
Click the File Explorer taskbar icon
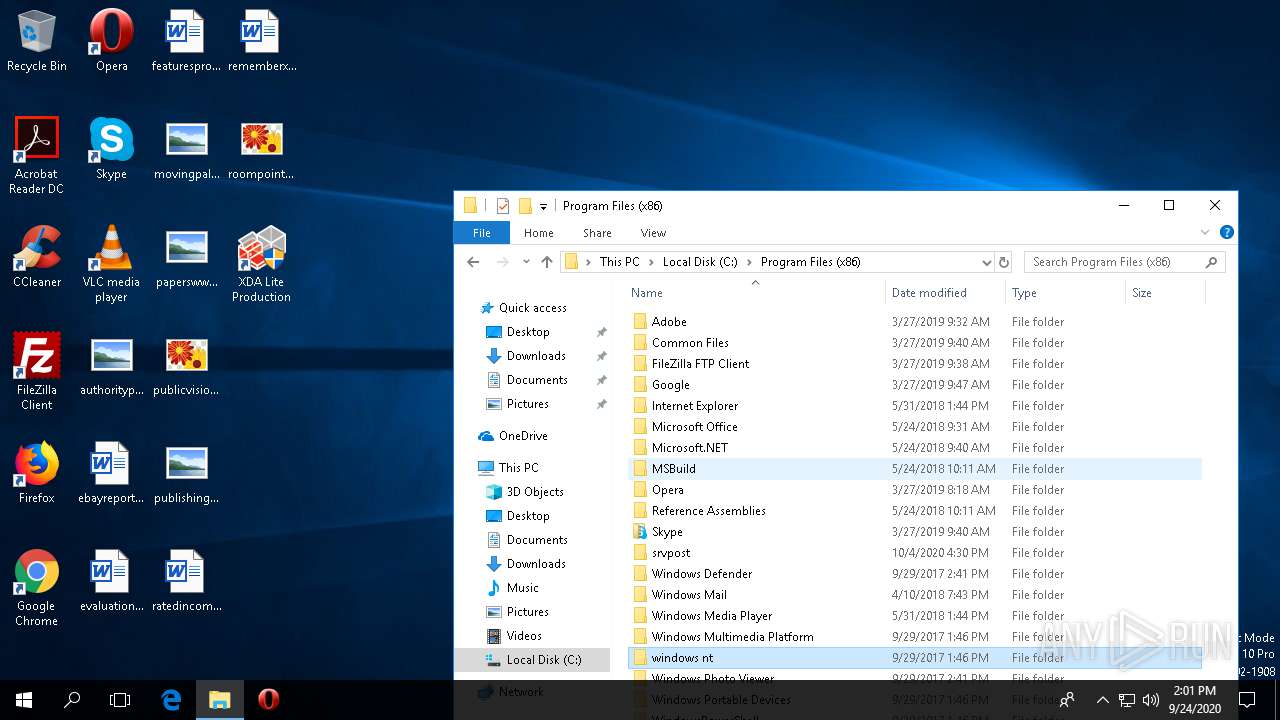[219, 700]
